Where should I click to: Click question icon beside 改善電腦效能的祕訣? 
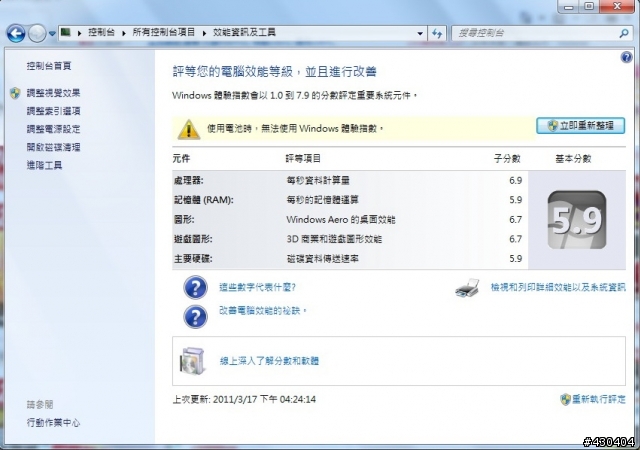196,316
